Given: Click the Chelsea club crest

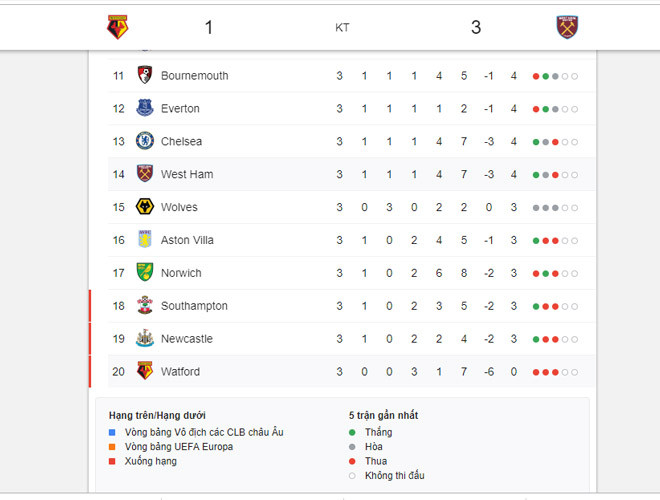Looking at the screenshot, I should tap(145, 141).
